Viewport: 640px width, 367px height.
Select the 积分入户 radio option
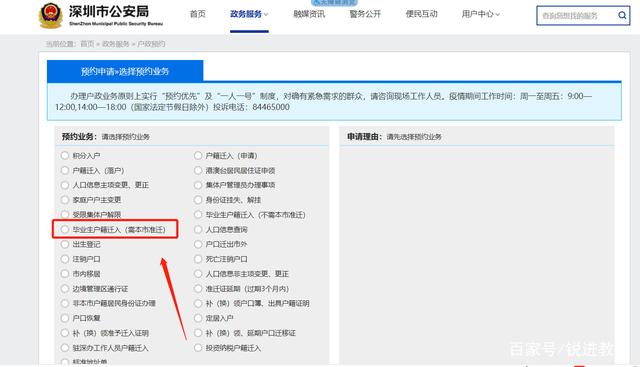pos(64,156)
